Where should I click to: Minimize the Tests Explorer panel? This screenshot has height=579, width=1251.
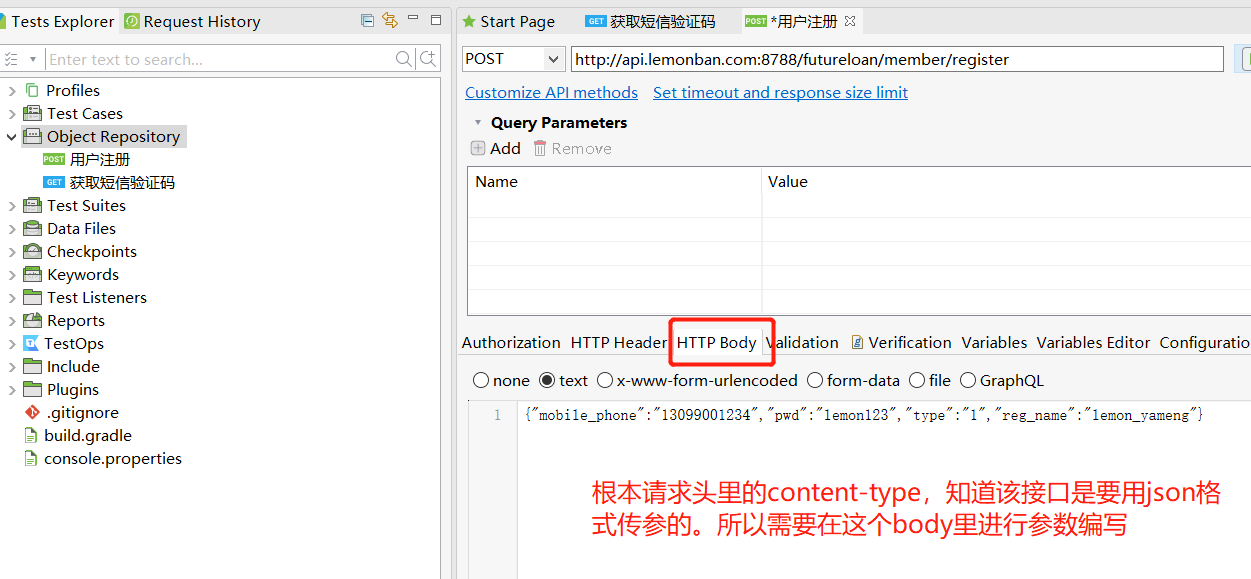[412, 19]
